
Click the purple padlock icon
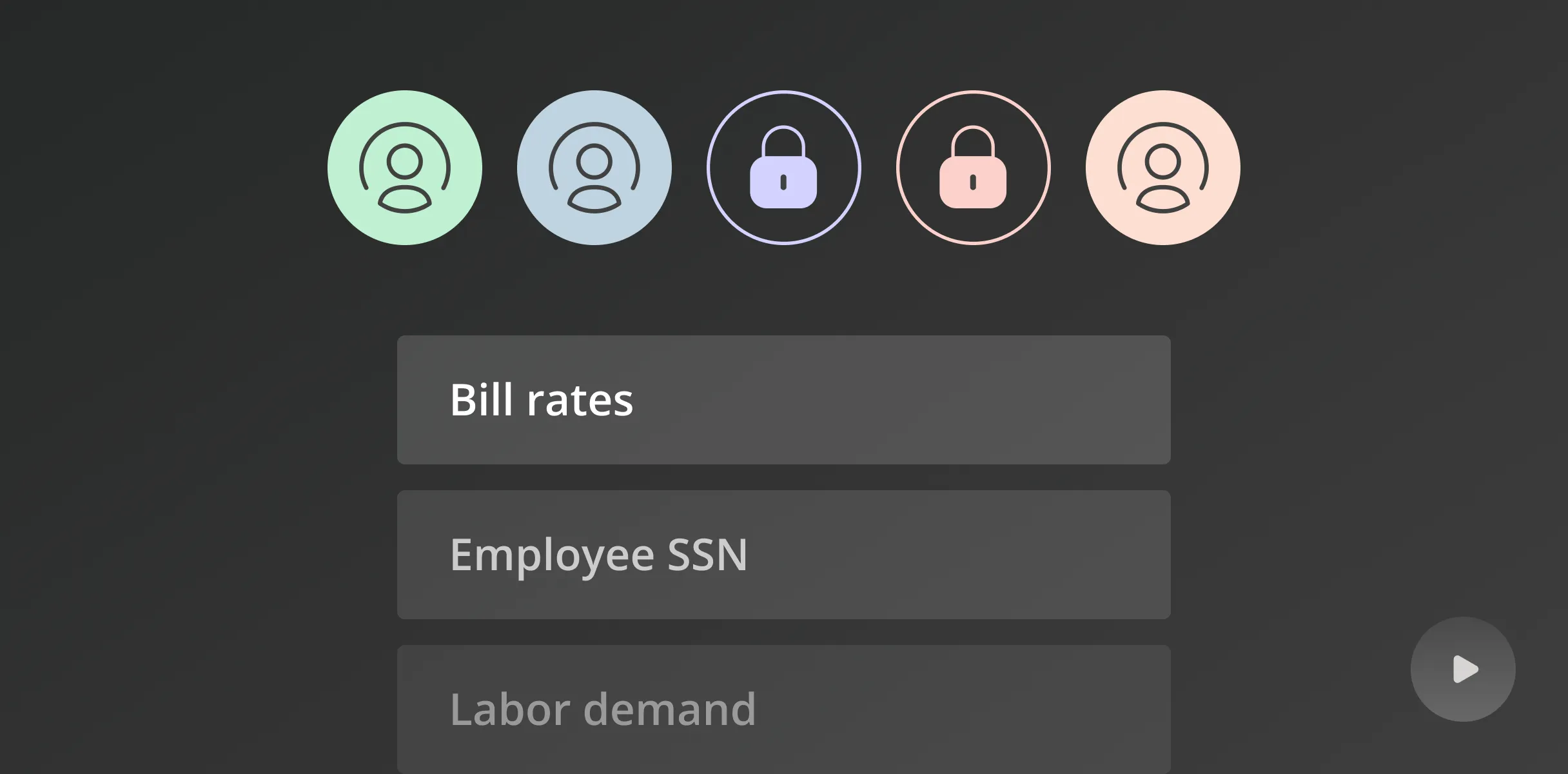click(783, 169)
